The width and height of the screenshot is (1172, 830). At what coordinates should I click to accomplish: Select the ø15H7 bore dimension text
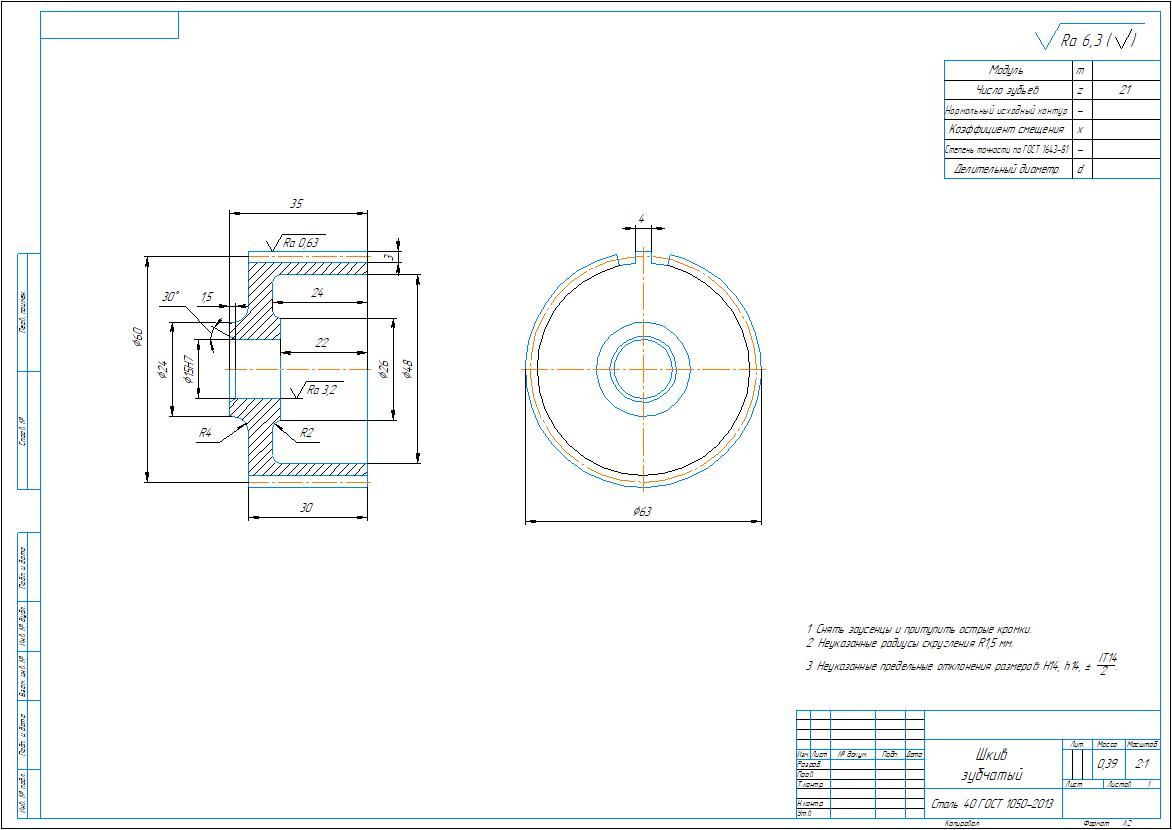point(188,368)
